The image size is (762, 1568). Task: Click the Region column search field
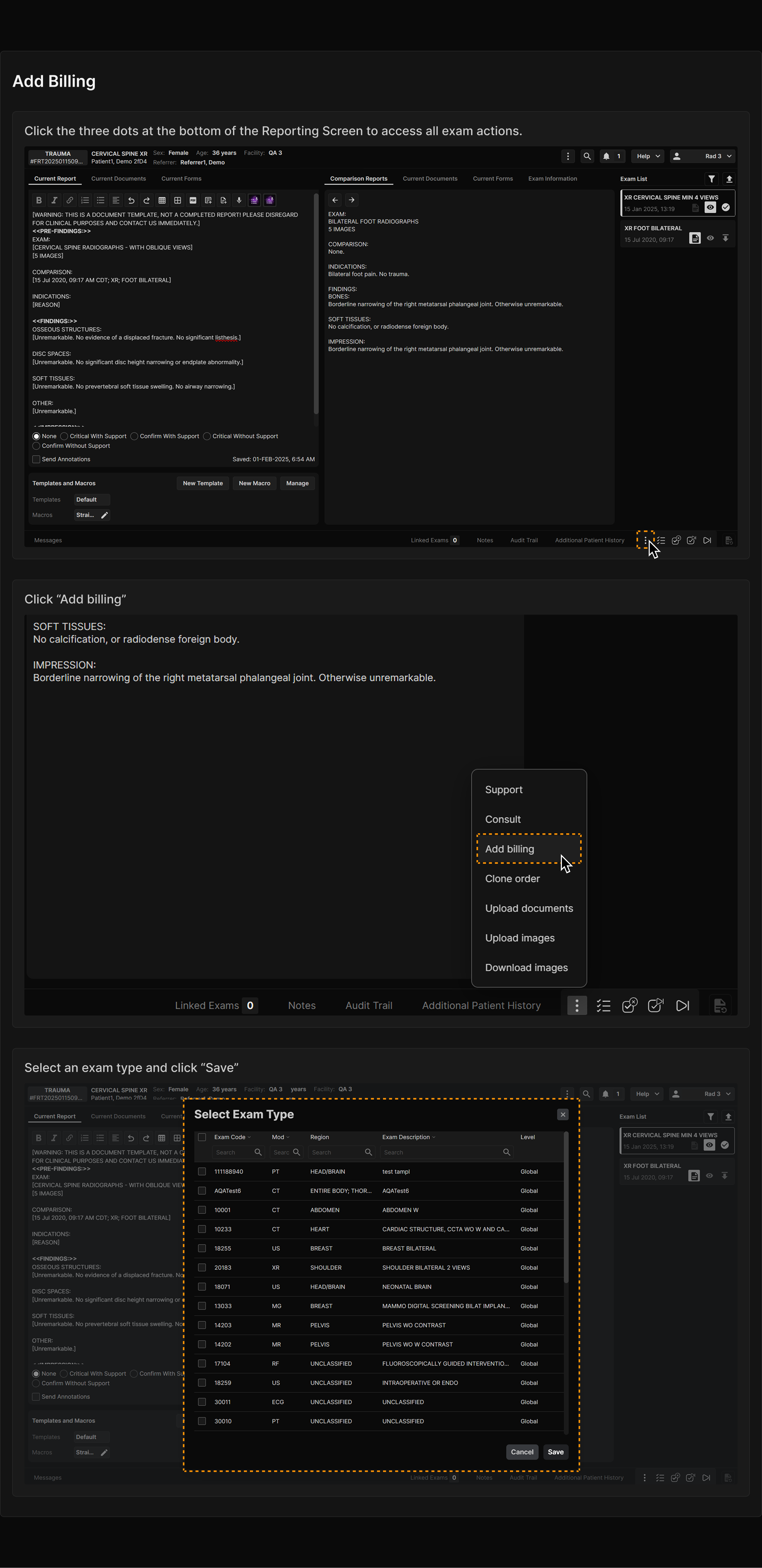coord(341,1152)
